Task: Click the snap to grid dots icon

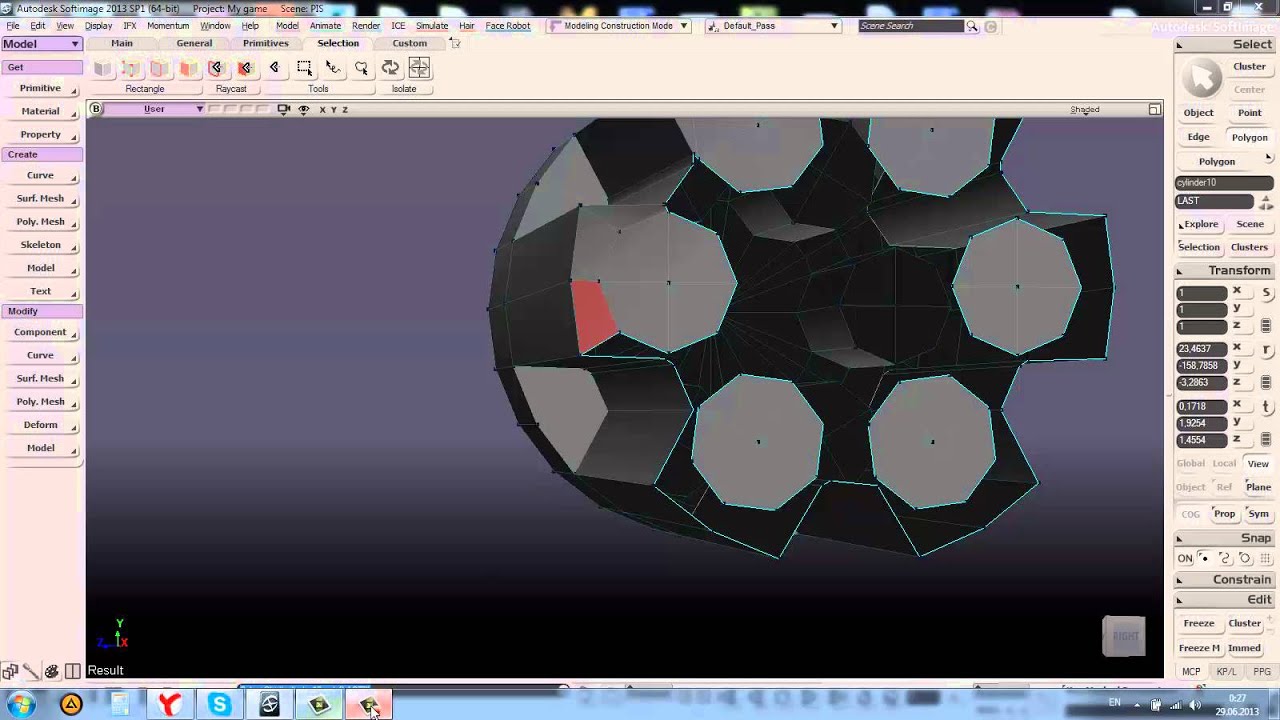Action: 1265,558
